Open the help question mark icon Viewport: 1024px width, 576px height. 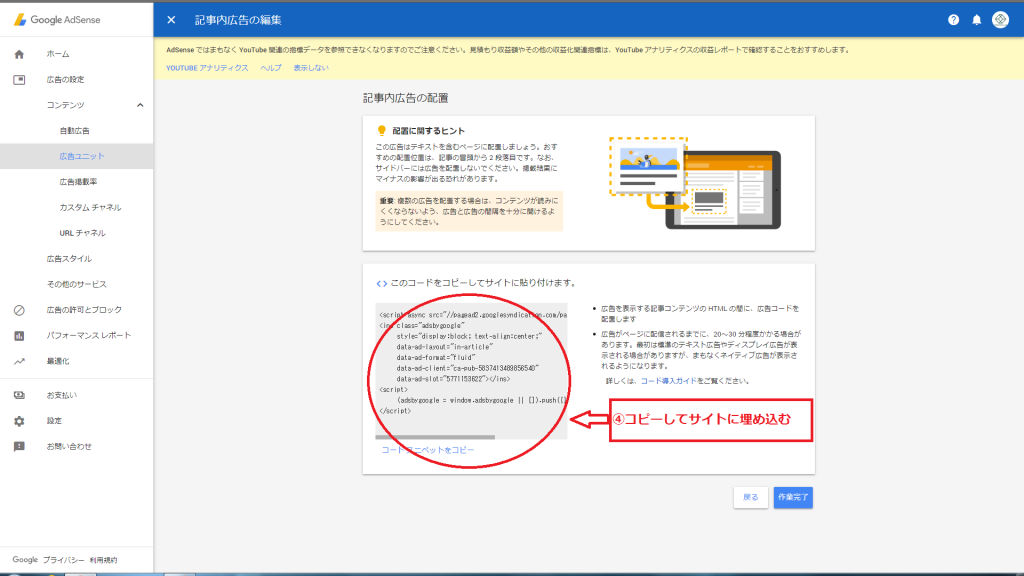[953, 20]
